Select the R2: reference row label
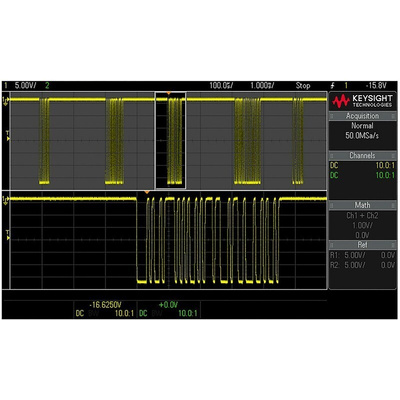This screenshot has height=400, width=400. click(335, 265)
